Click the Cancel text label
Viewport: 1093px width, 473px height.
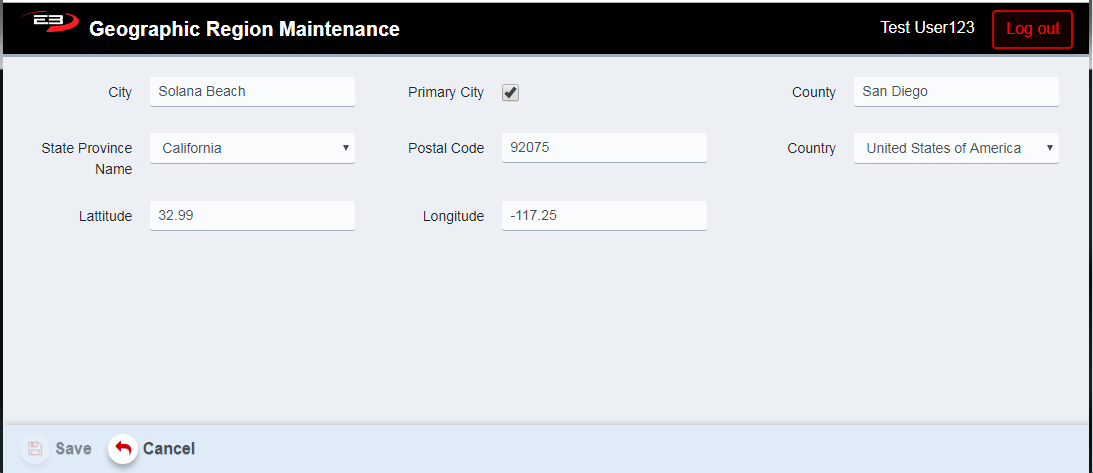click(x=168, y=449)
